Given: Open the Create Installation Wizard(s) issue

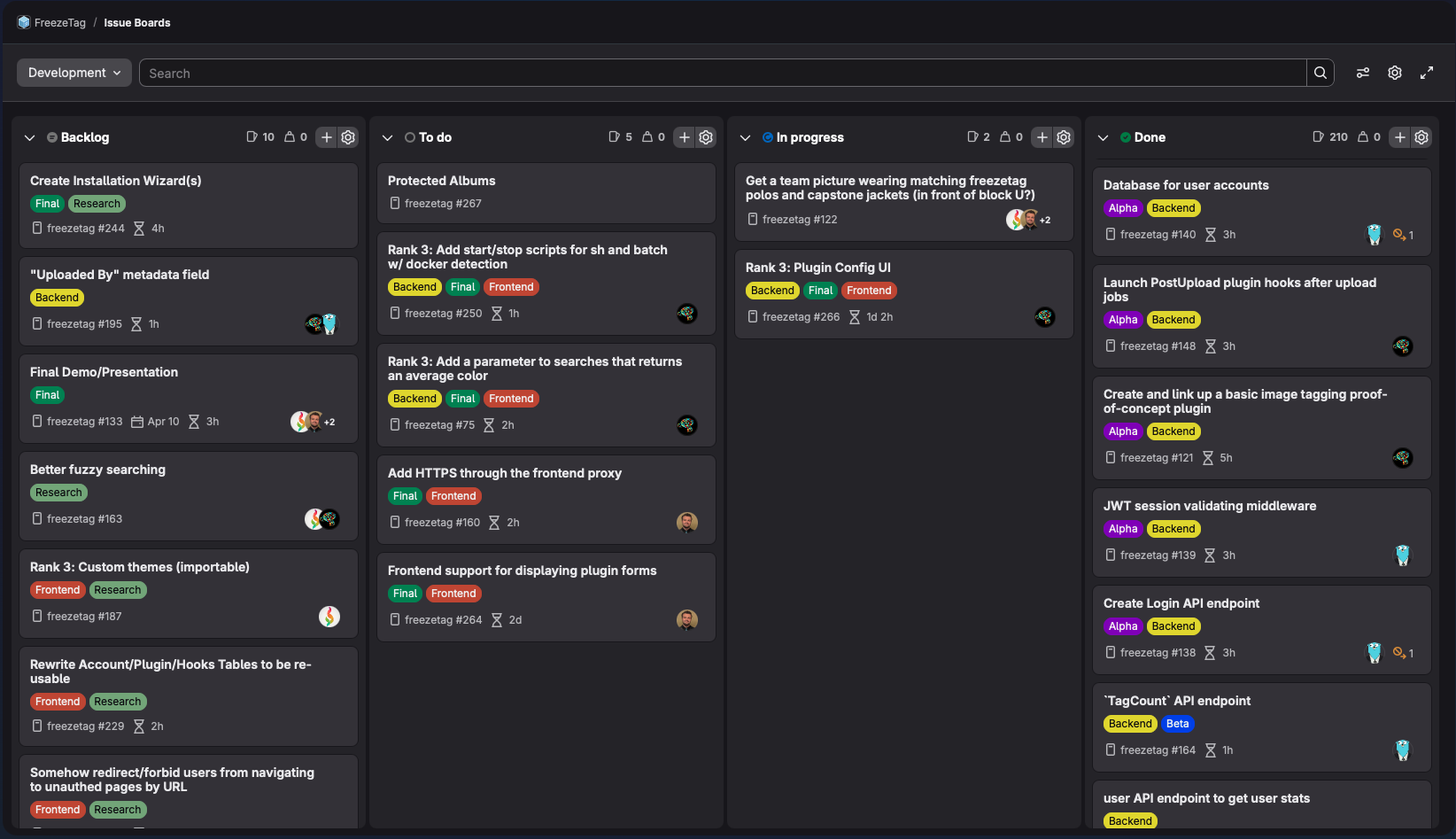Looking at the screenshot, I should click(x=115, y=181).
